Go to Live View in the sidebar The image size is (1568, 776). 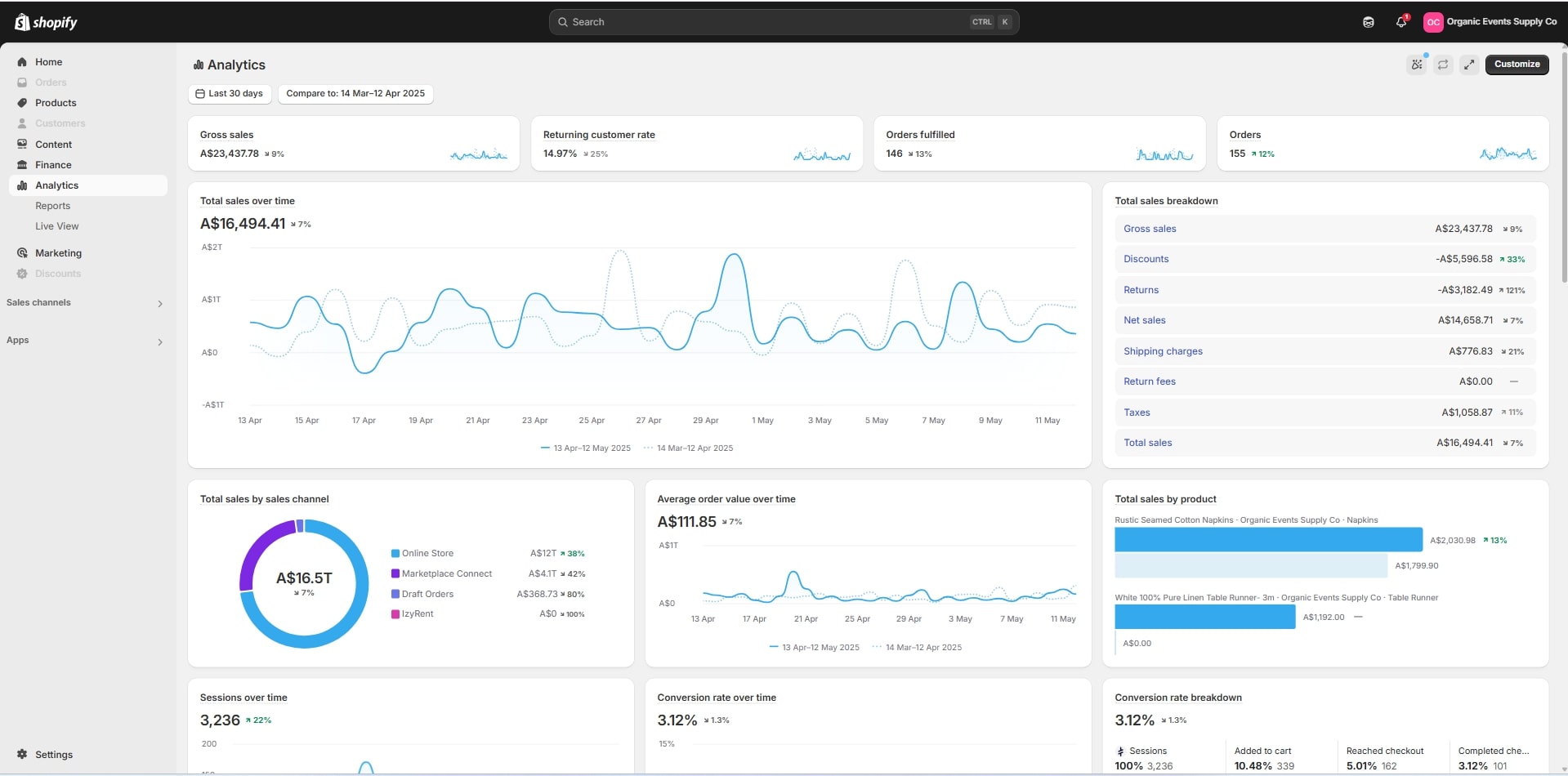click(x=56, y=226)
